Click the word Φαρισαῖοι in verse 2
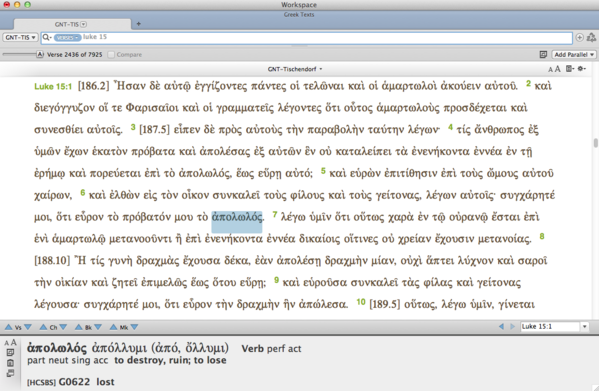Image resolution: width=599 pixels, height=391 pixels. pyautogui.click(x=152, y=108)
